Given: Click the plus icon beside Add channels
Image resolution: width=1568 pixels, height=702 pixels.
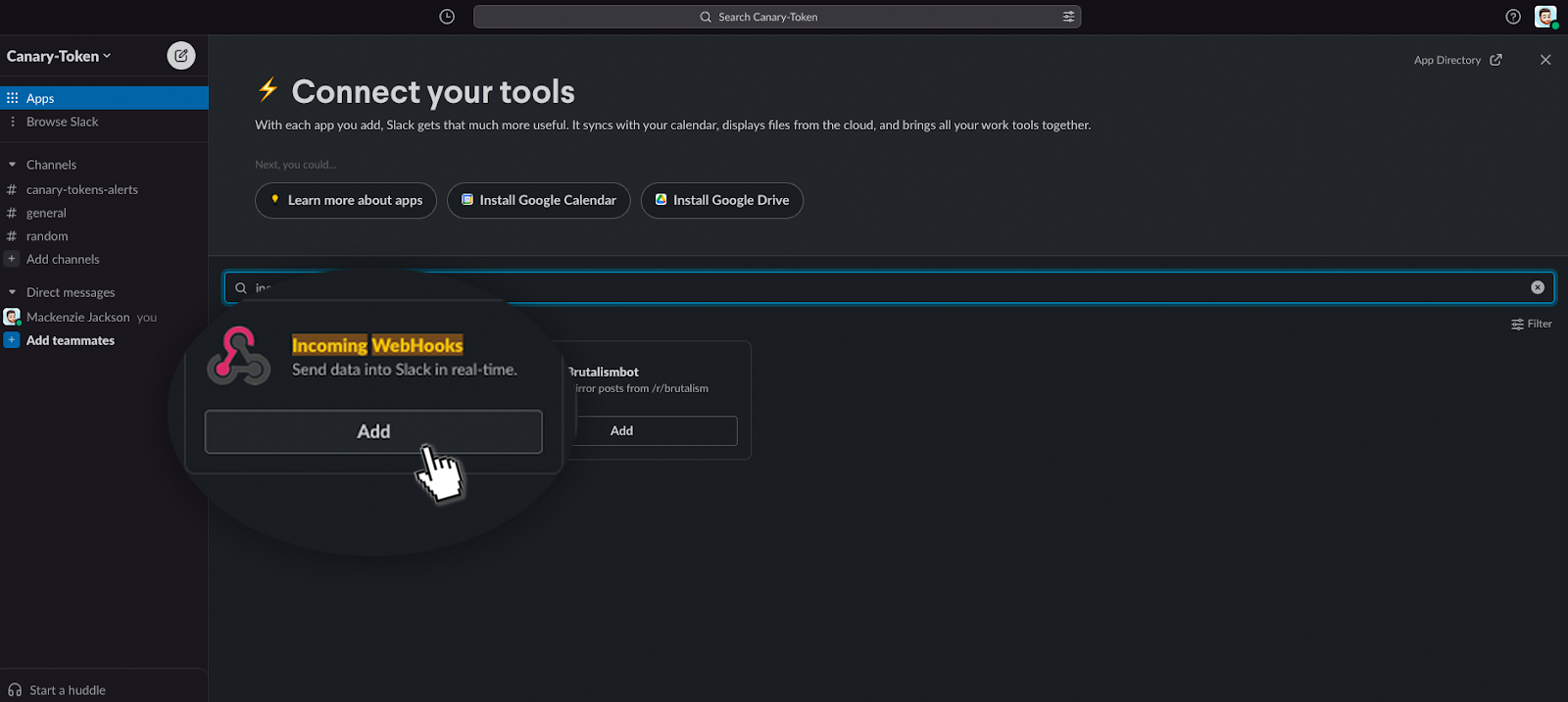Looking at the screenshot, I should point(12,259).
